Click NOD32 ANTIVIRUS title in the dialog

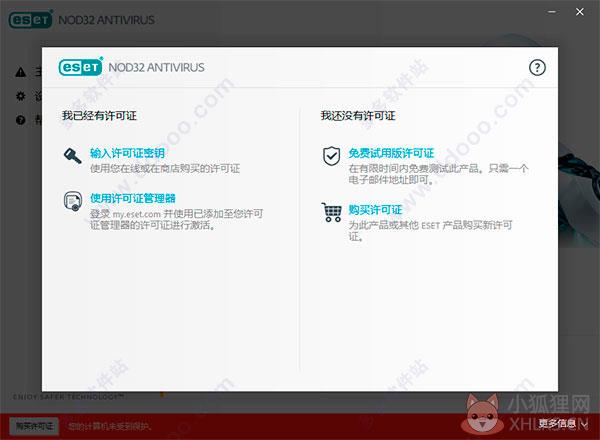[x=157, y=67]
